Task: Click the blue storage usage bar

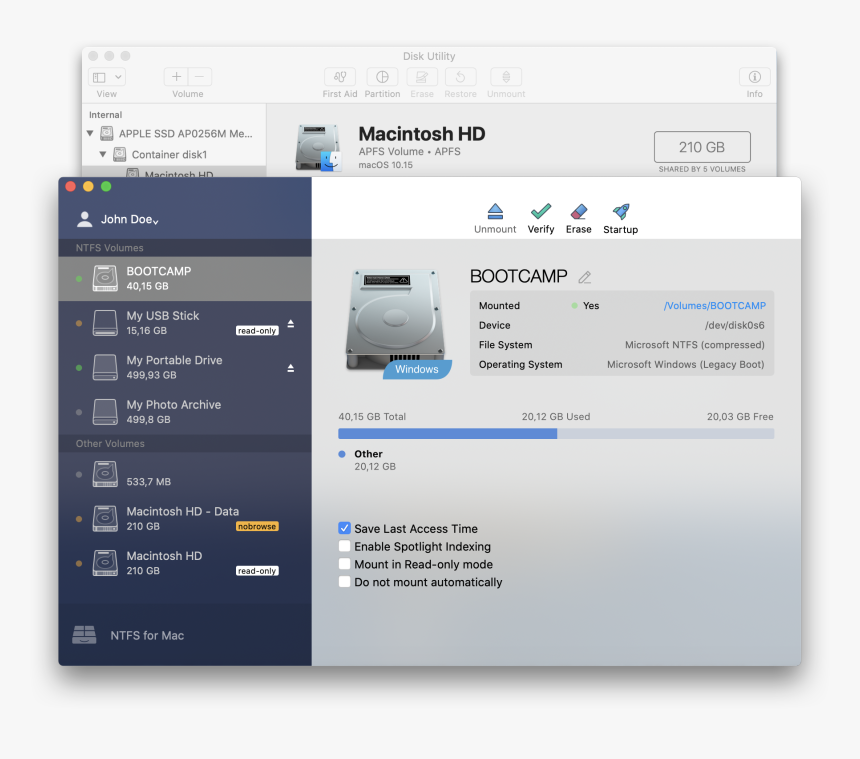Action: tap(447, 433)
